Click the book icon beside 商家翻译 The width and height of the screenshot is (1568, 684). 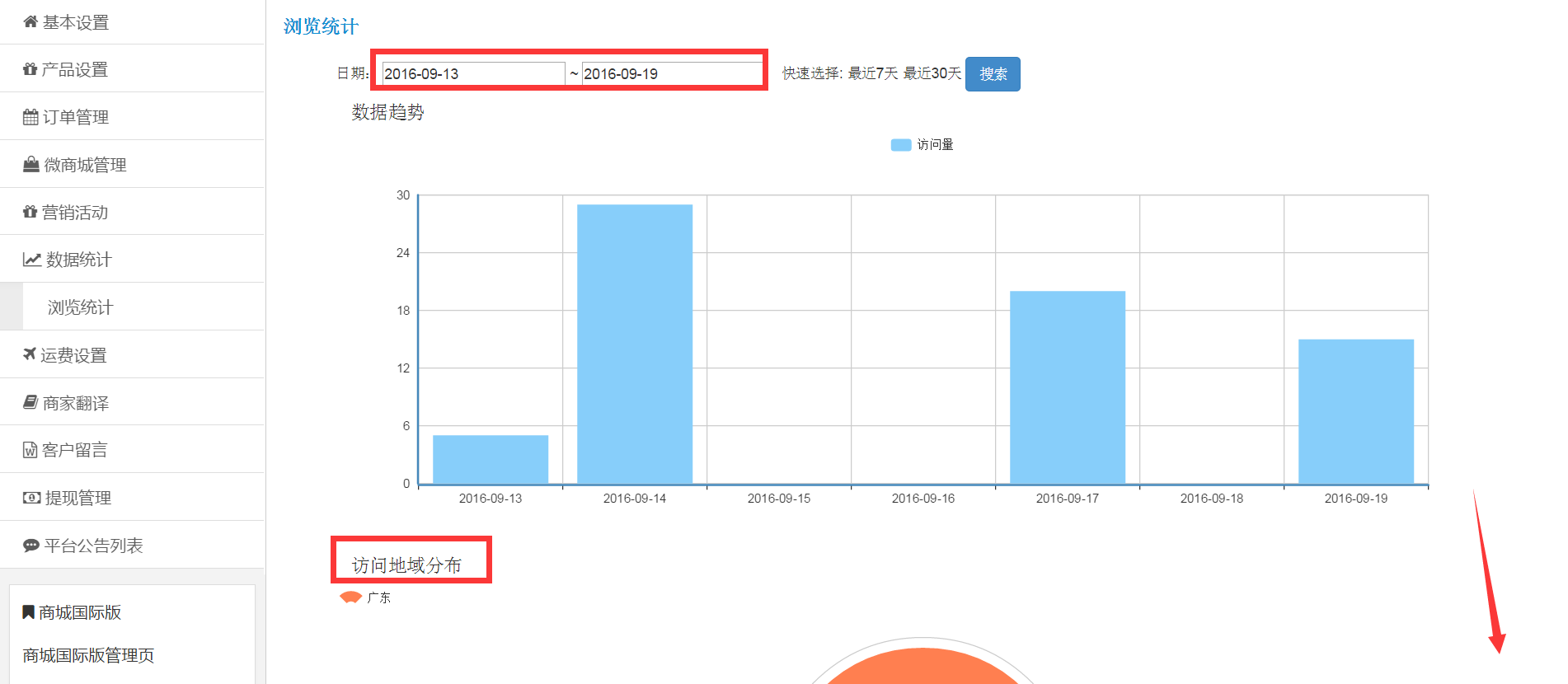point(31,402)
